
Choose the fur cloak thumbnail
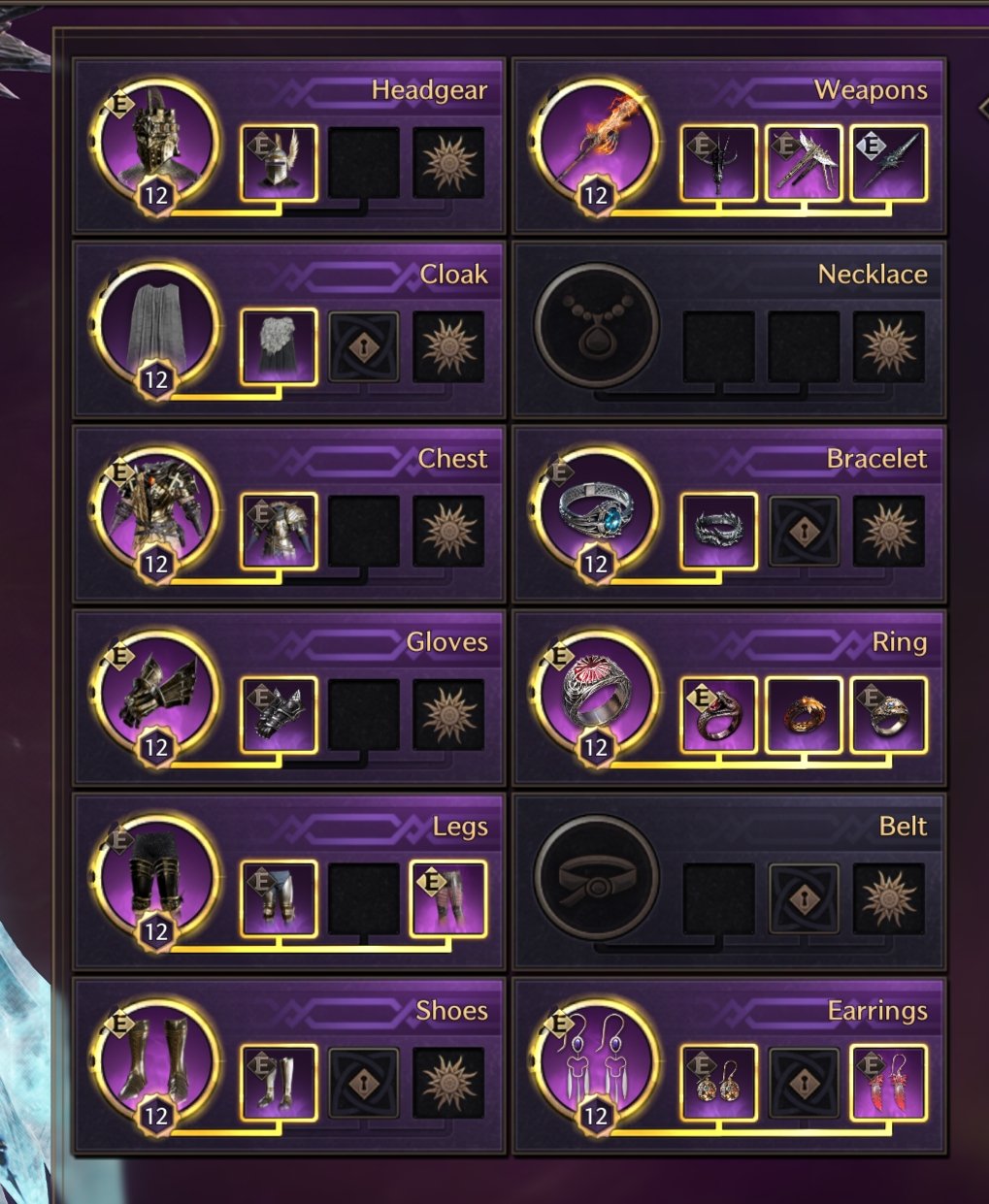click(279, 347)
